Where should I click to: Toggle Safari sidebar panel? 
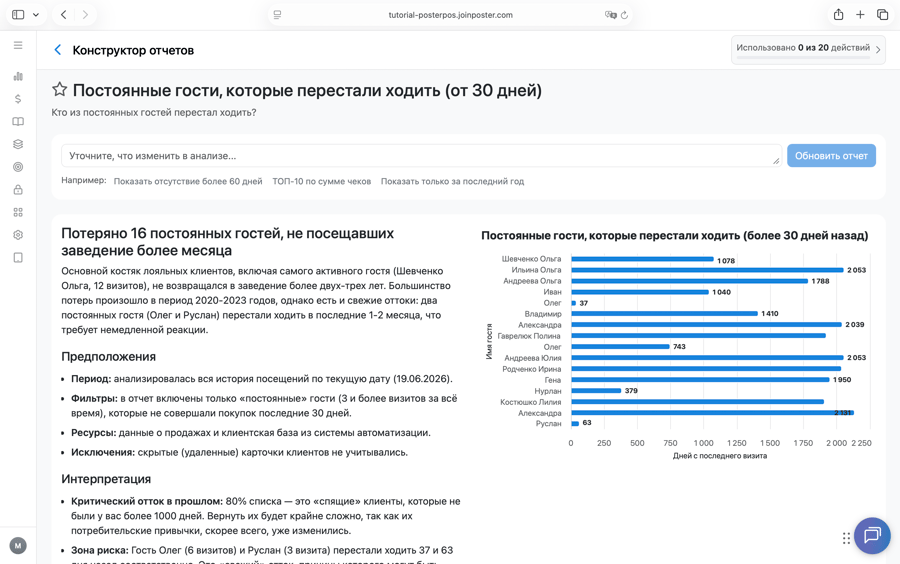[x=18, y=15]
